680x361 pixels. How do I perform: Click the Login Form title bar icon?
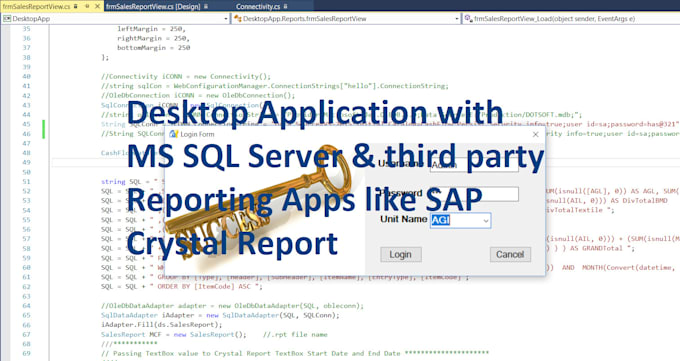coord(173,134)
